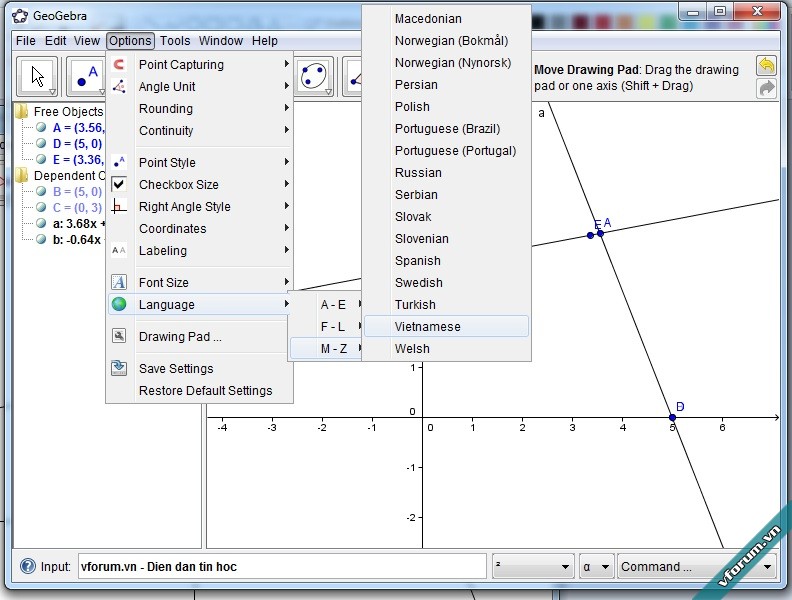Toggle visibility of line a
Screen dimensions: 792x600
click(x=41, y=223)
